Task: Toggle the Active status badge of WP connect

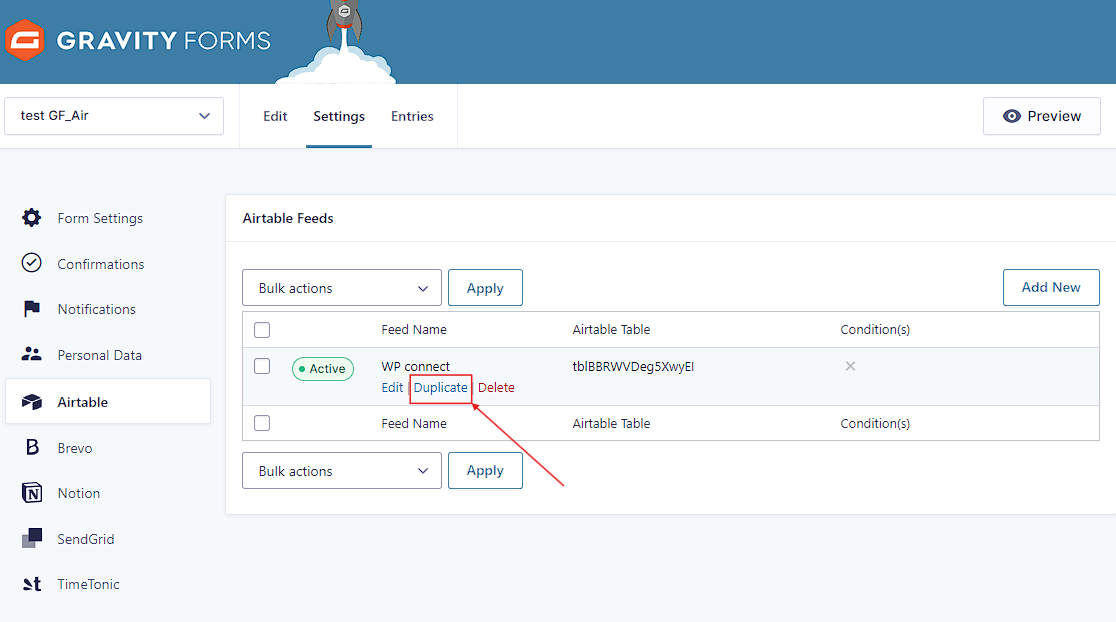Action: pyautogui.click(x=322, y=369)
